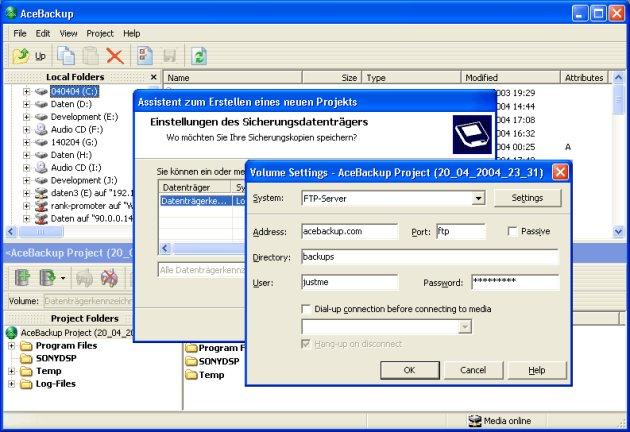Click the User field showing justme
This screenshot has width=630, height=432.
tap(350, 282)
